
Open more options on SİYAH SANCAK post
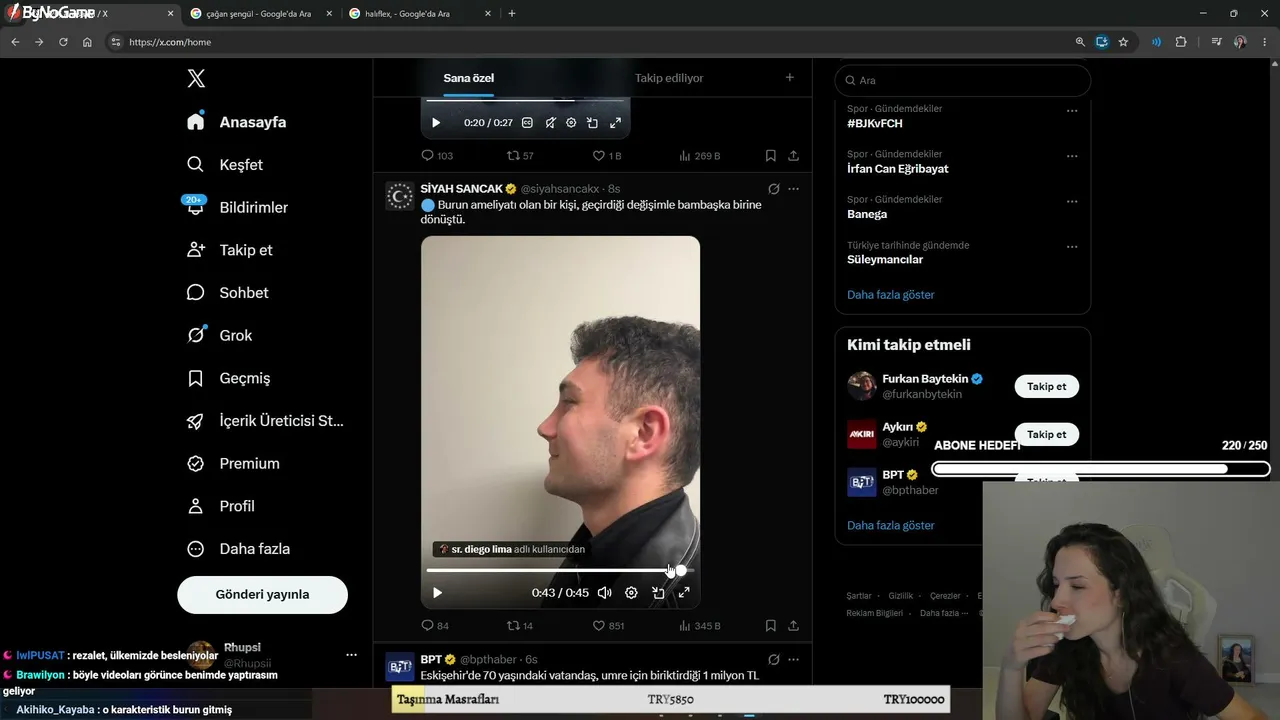coord(793,189)
